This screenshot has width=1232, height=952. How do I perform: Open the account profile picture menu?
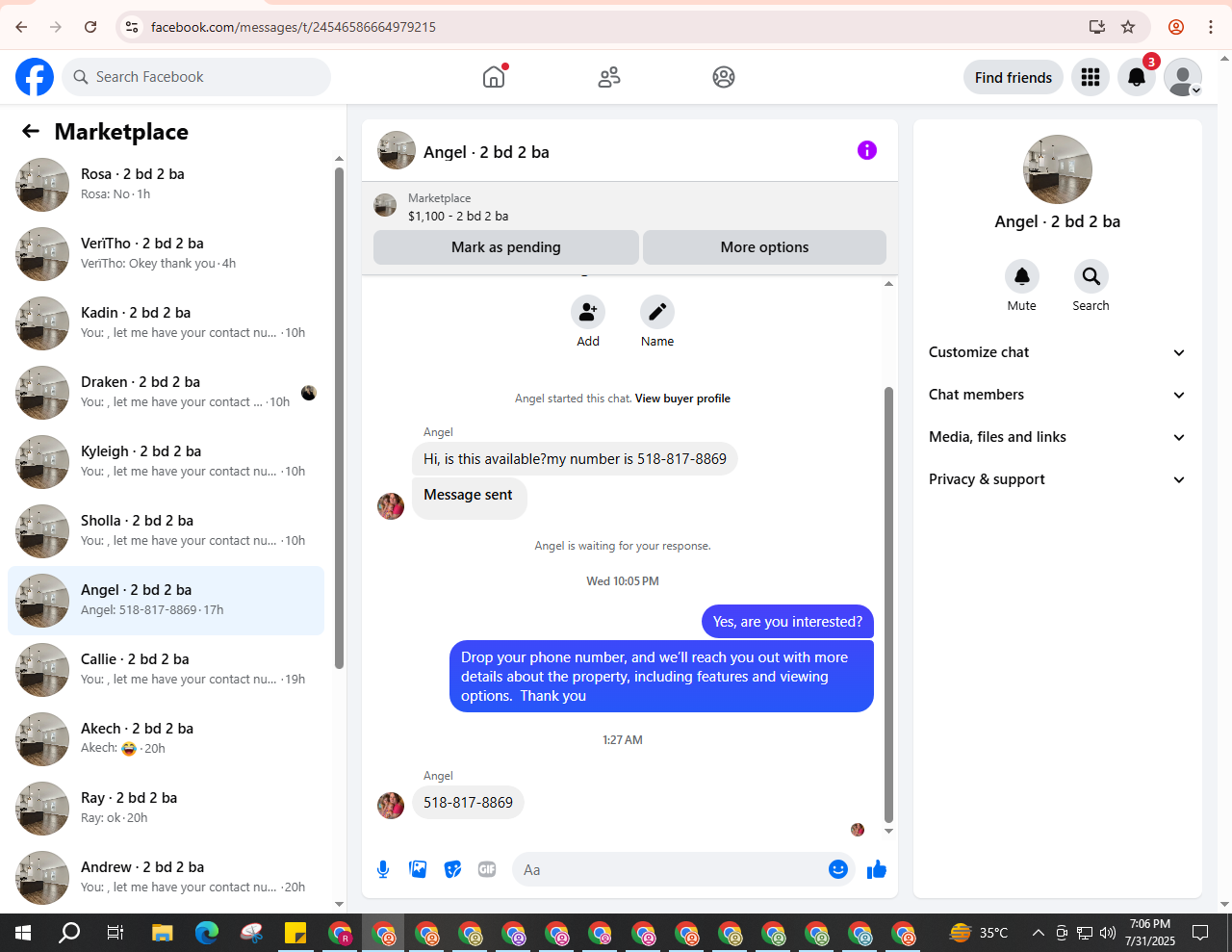(x=1183, y=77)
